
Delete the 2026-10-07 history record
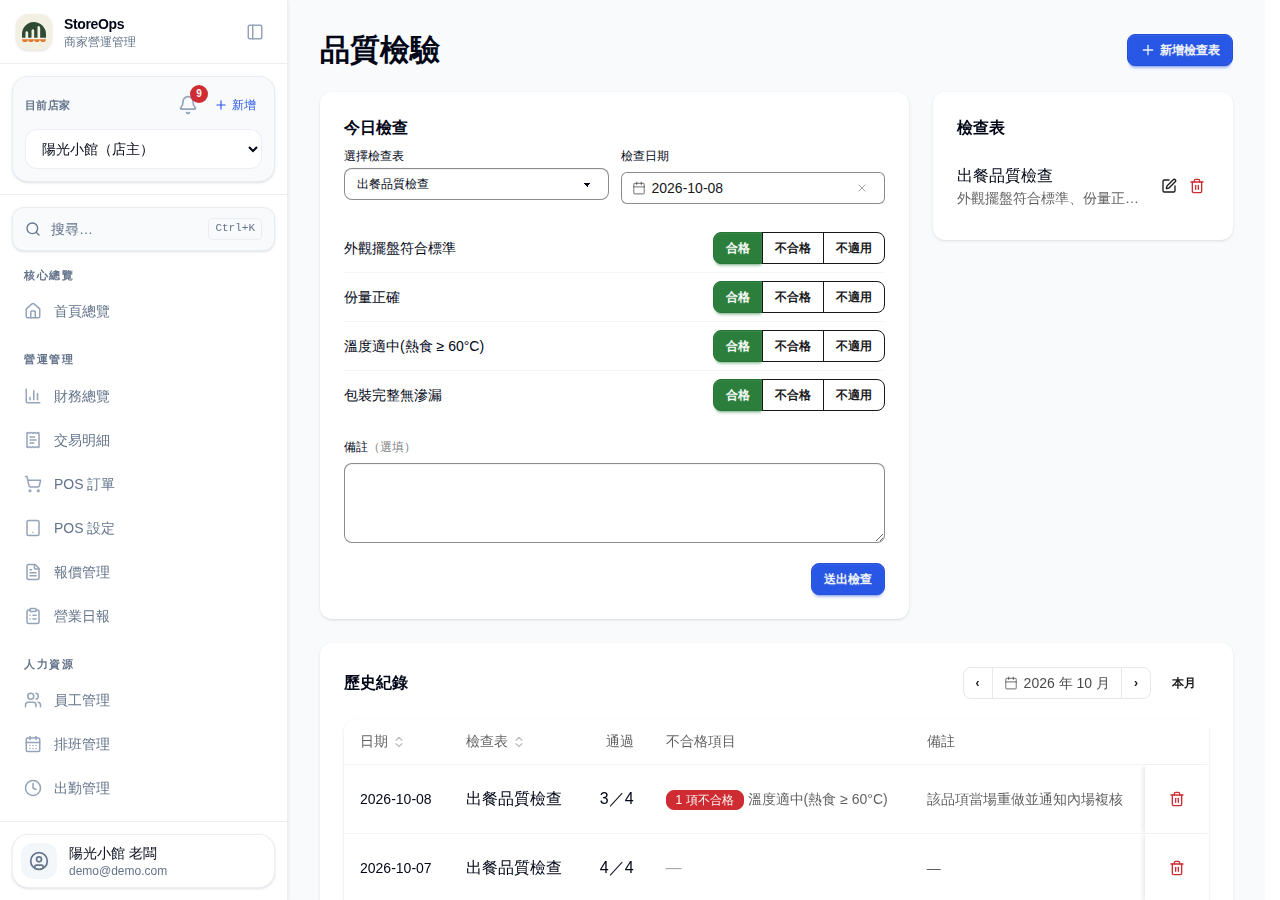(x=1177, y=868)
